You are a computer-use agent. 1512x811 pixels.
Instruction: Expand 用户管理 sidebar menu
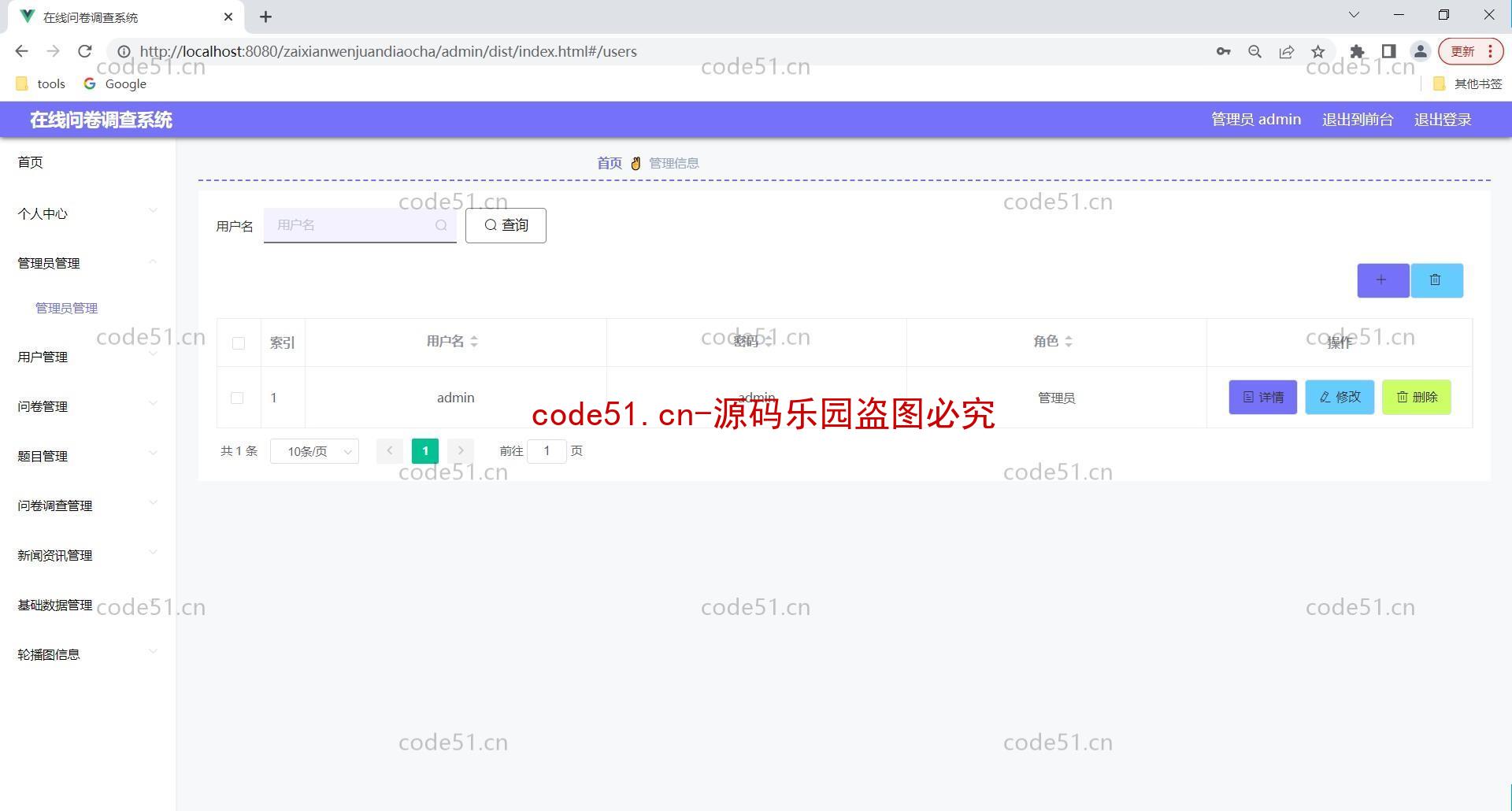coord(87,357)
